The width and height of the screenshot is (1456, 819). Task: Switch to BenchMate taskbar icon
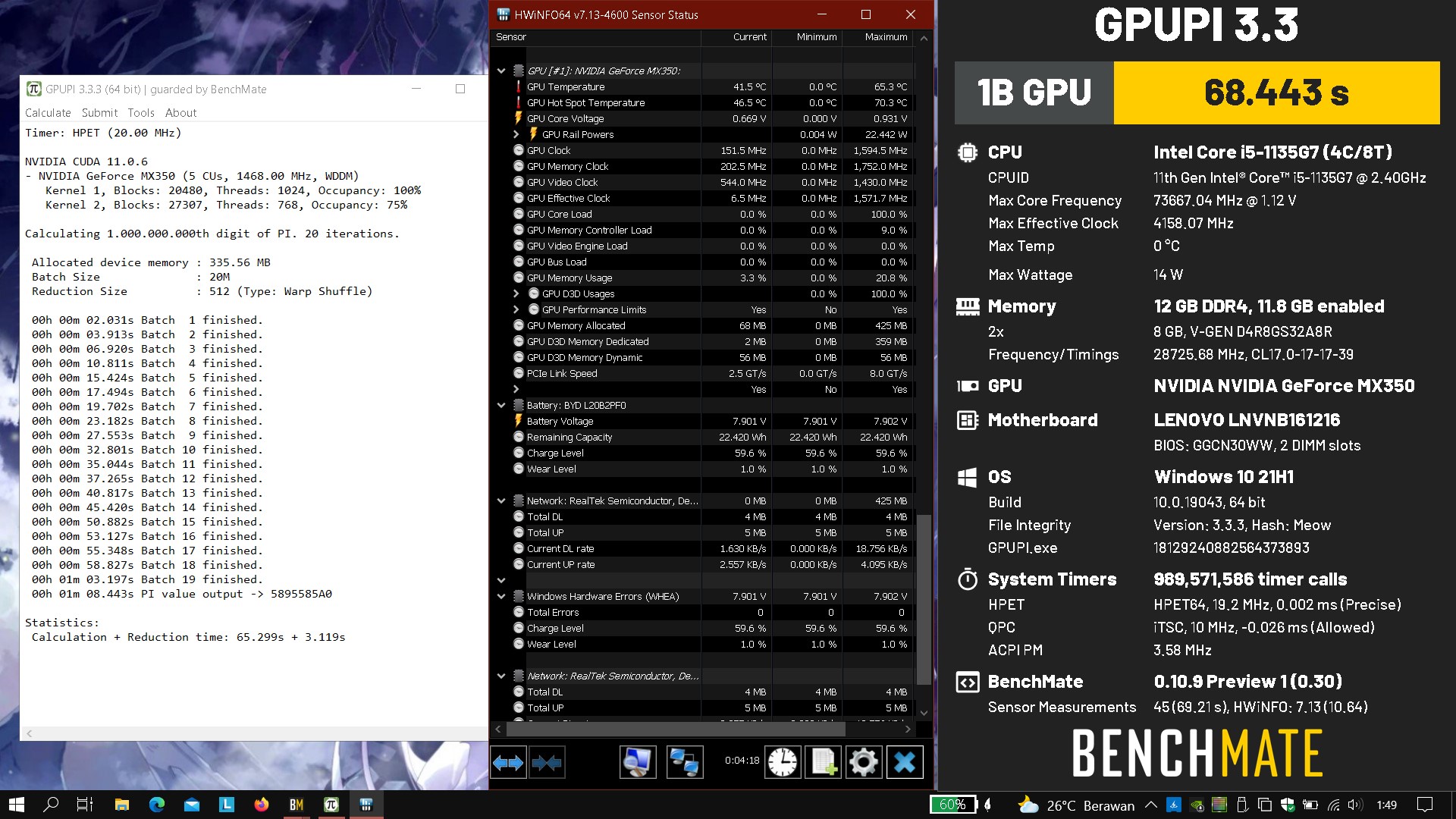(297, 805)
